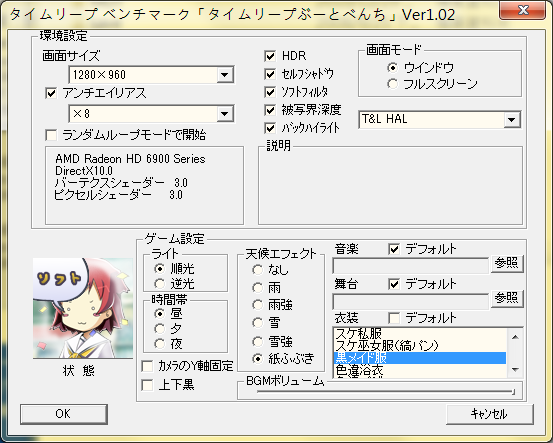Image resolution: width=553 pixels, height=443 pixels.
Task: Choose 逆光 light option
Action: [x=159, y=284]
